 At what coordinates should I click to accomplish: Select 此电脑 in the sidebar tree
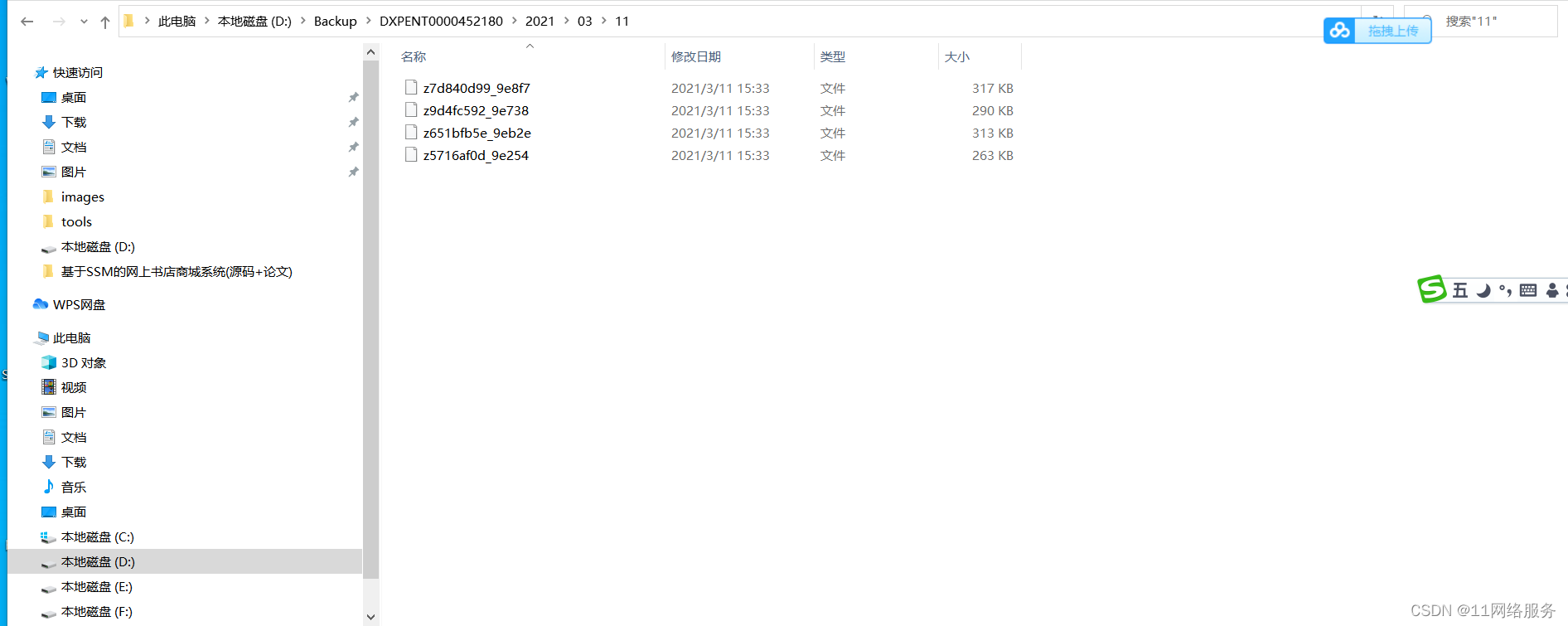[71, 337]
